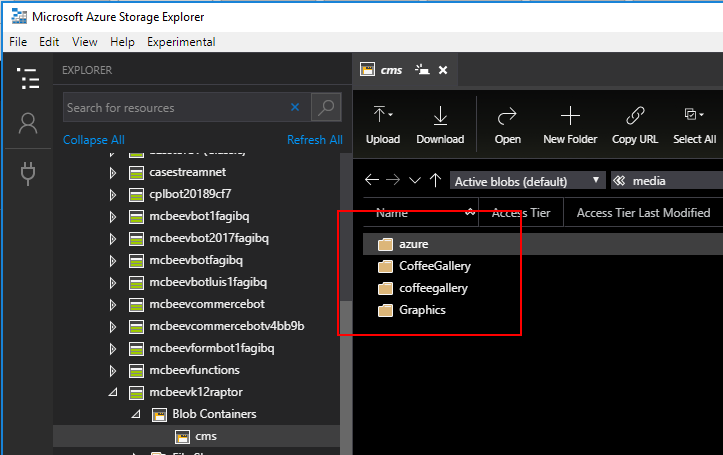Open the Explorer panel sidebar icon
Viewport: 723px width, 455px height.
click(28, 79)
